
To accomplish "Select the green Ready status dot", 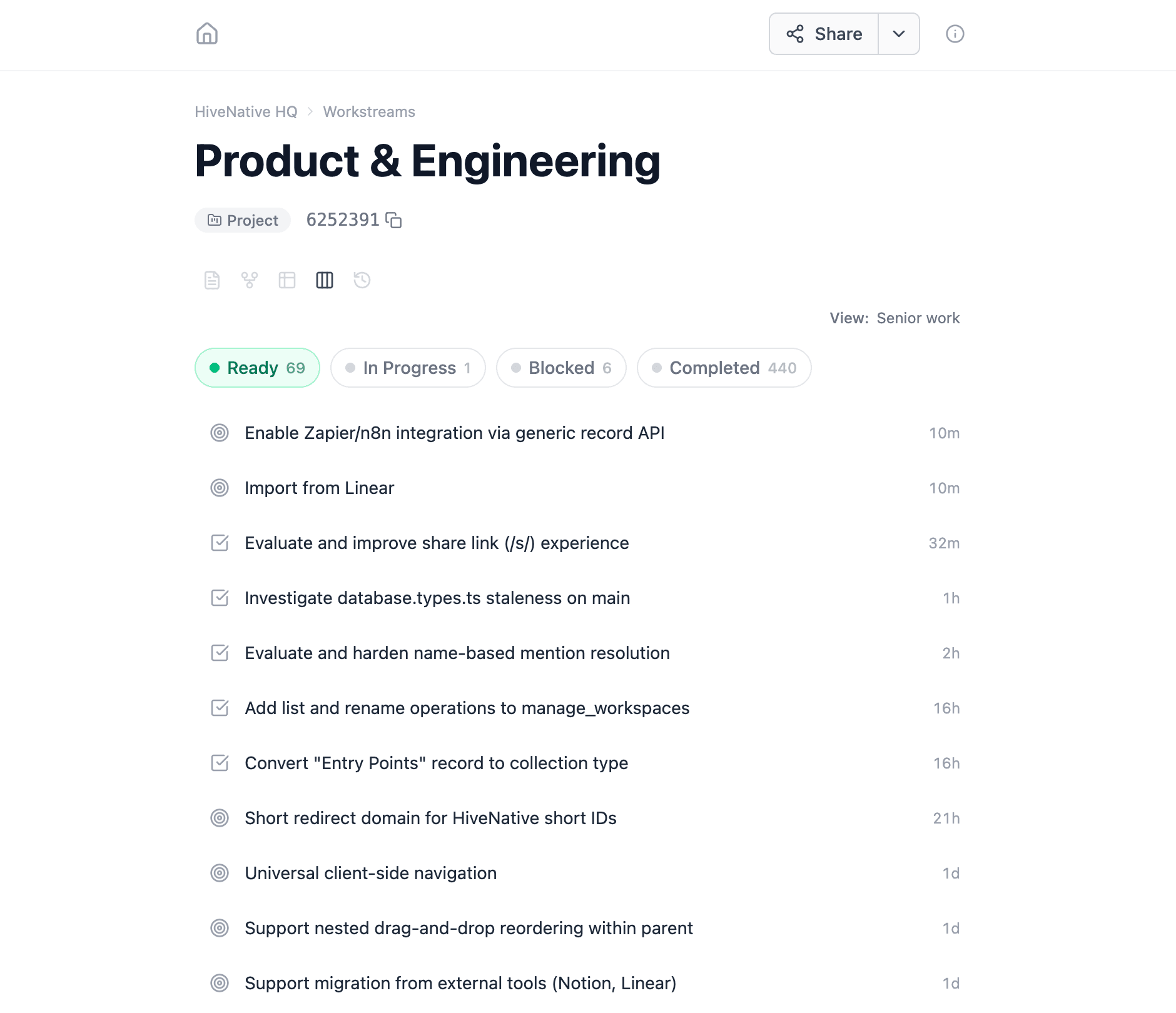I will click(215, 368).
